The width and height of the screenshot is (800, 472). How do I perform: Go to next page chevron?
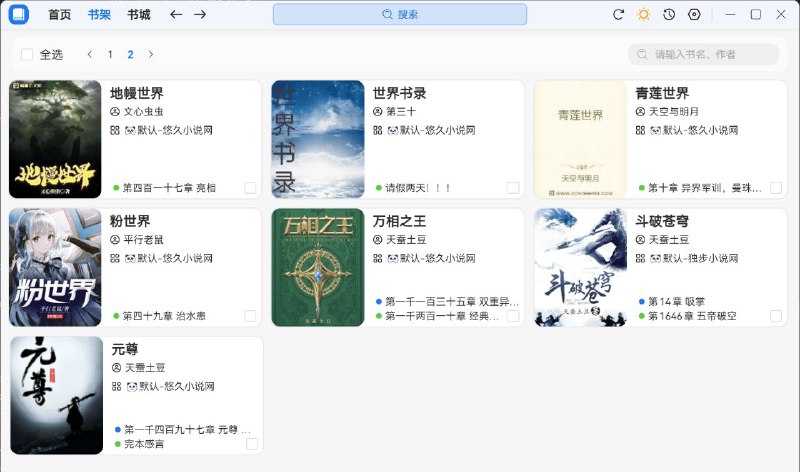(x=151, y=54)
